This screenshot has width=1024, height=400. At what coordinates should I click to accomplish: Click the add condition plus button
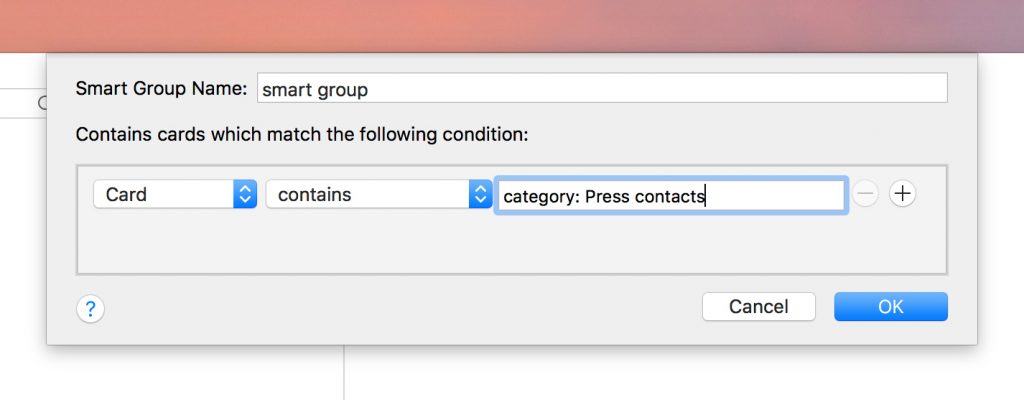tap(902, 194)
